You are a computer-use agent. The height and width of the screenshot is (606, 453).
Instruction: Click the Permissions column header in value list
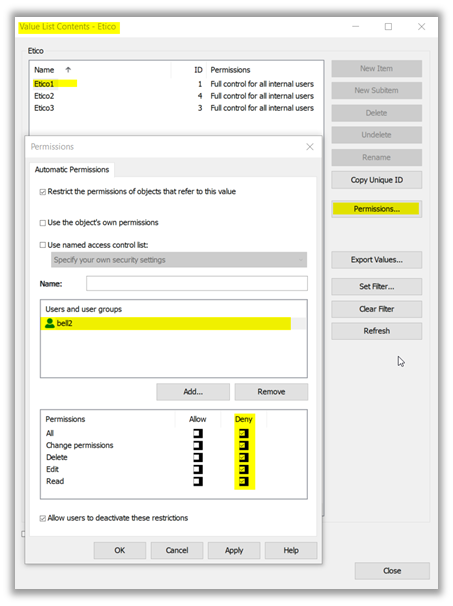(265, 70)
